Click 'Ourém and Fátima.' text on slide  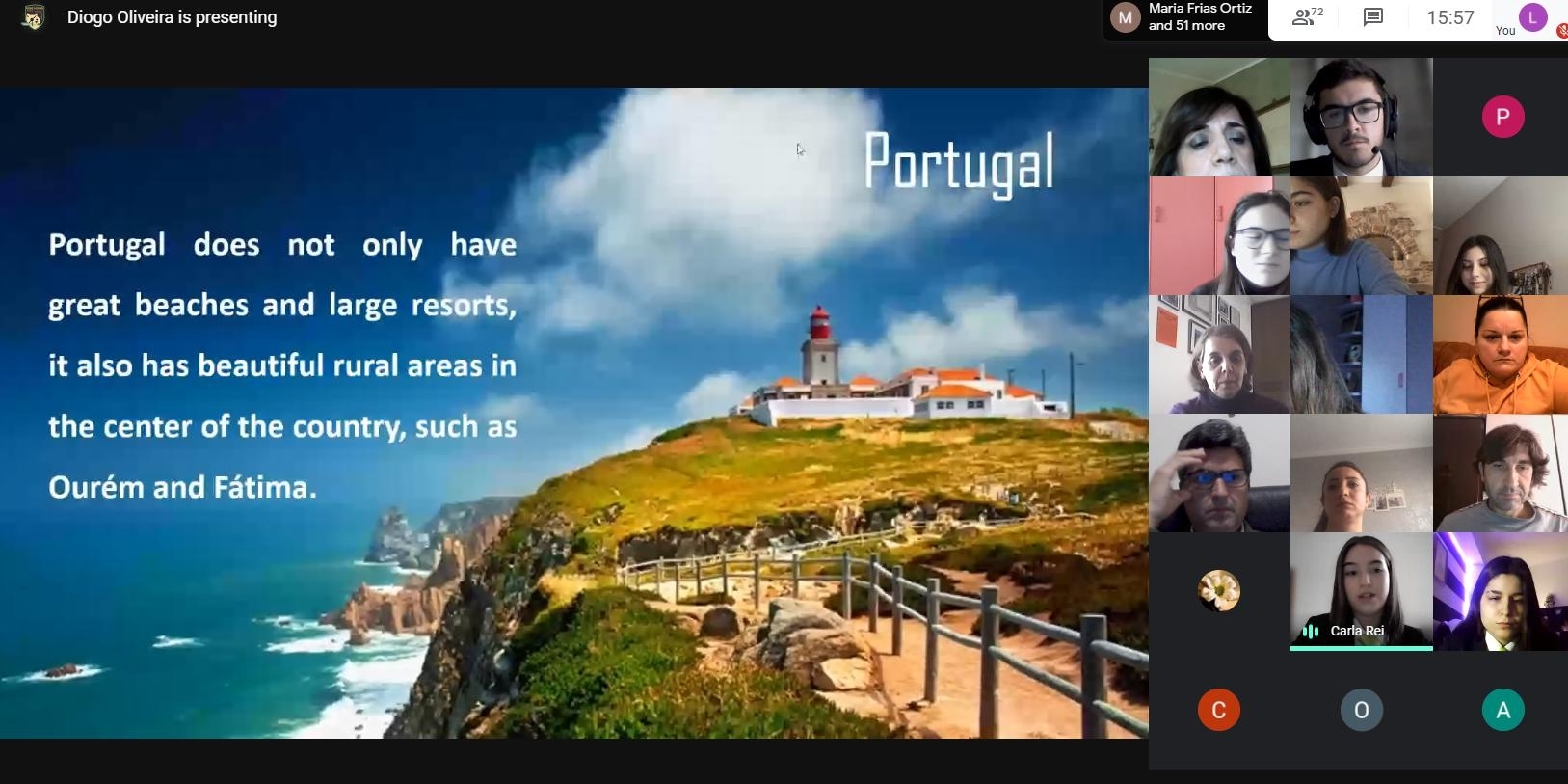[182, 487]
